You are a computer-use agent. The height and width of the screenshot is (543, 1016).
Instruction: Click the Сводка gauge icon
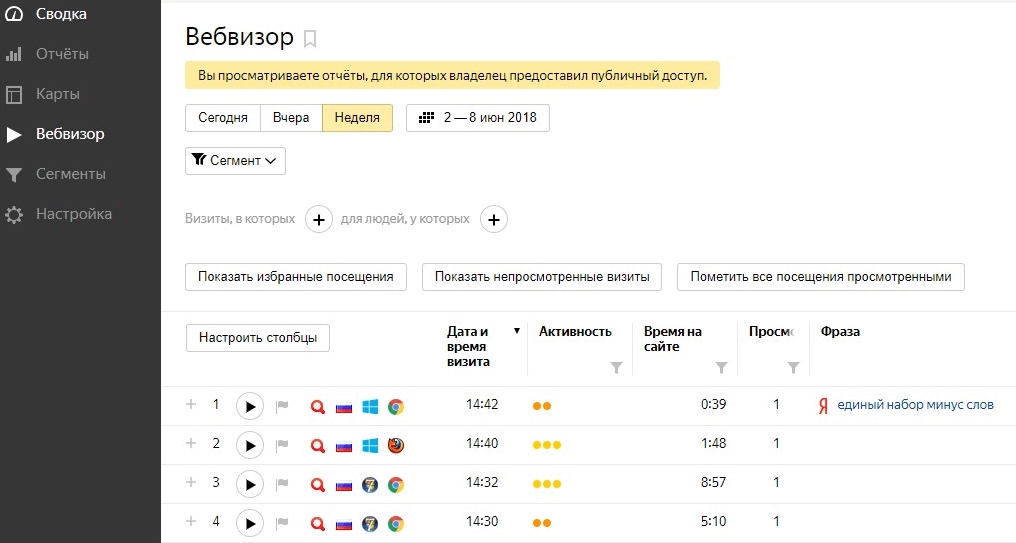pos(14,14)
